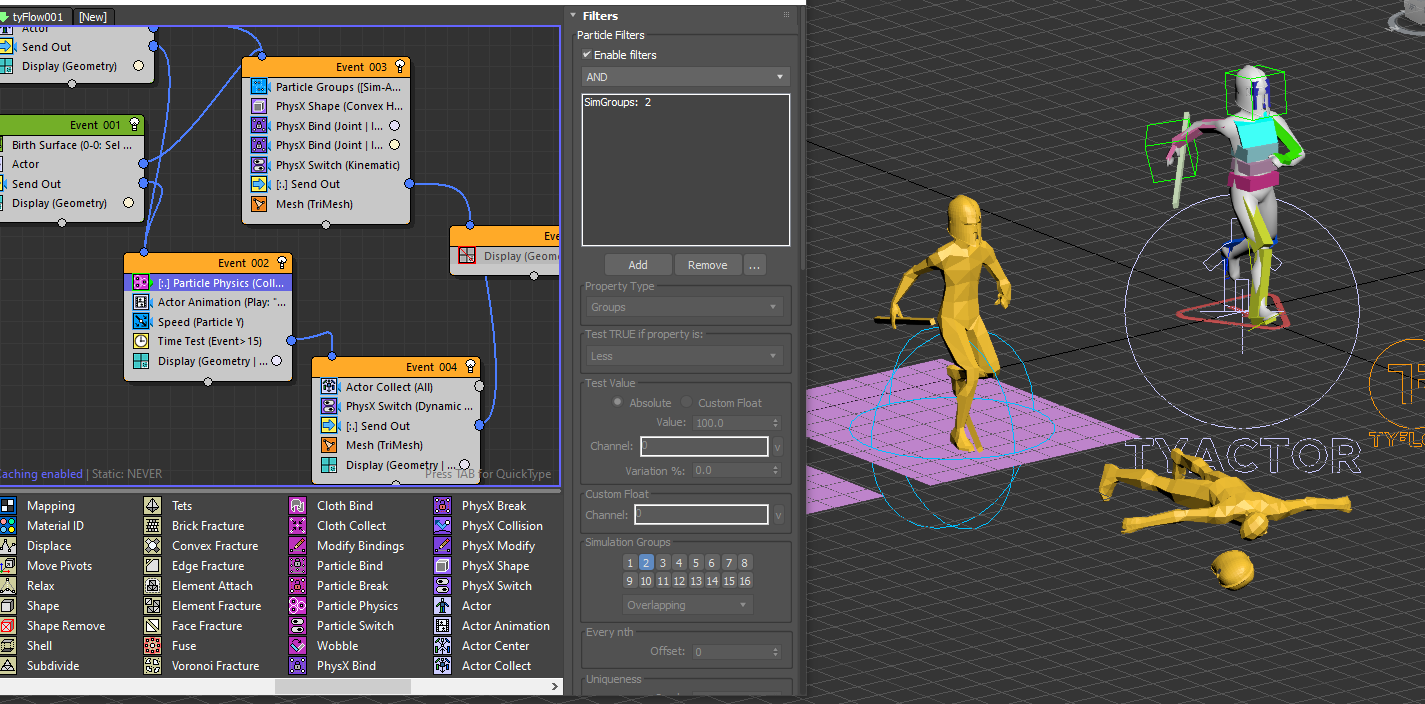This screenshot has height=704, width=1425.
Task: Toggle the Event 001 lightbulb
Action: (x=134, y=125)
